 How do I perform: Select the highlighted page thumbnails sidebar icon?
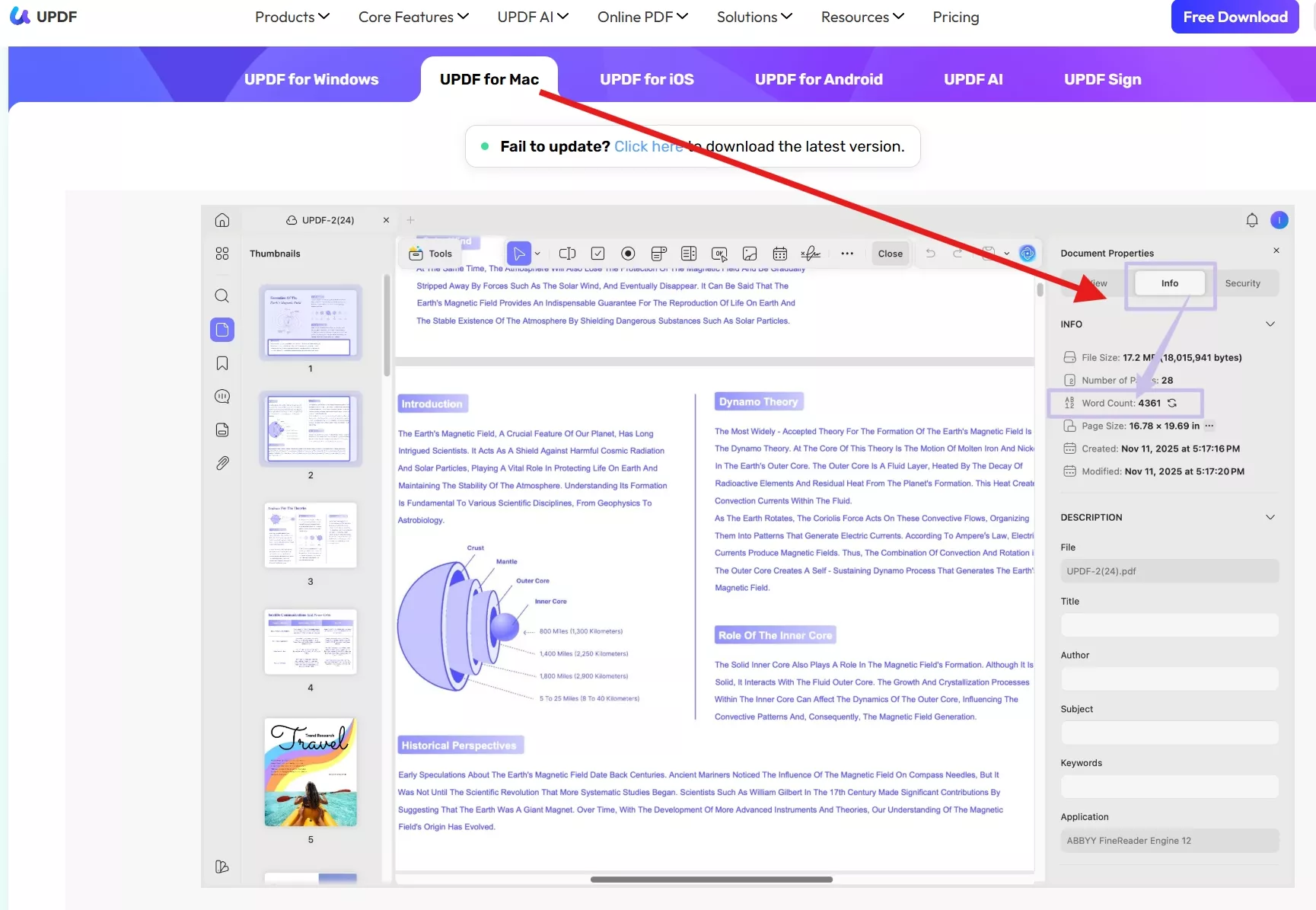(x=222, y=330)
